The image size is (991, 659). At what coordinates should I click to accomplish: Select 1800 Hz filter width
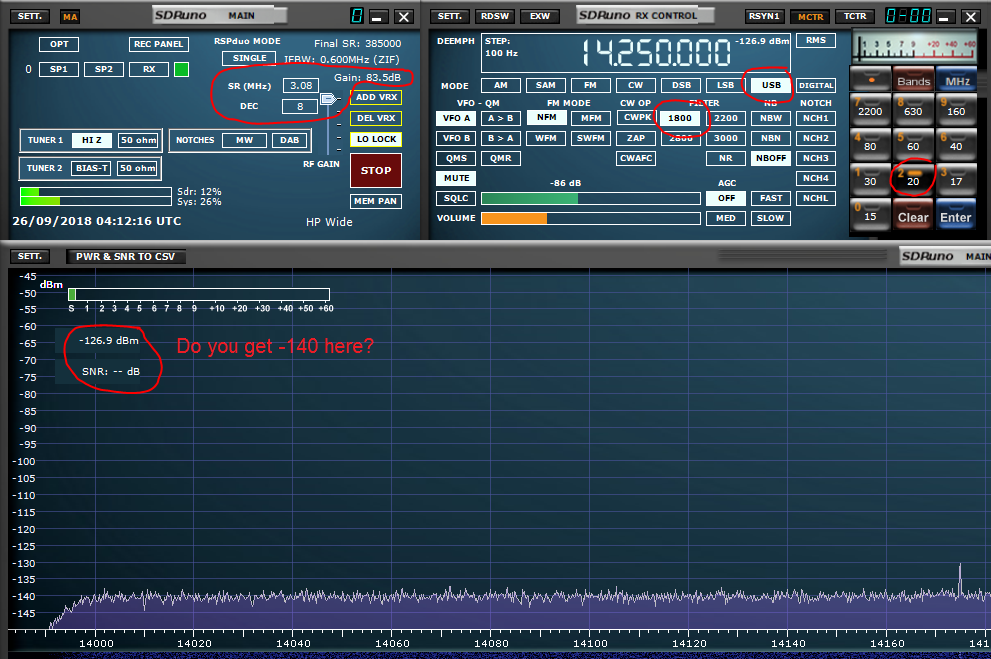click(680, 118)
